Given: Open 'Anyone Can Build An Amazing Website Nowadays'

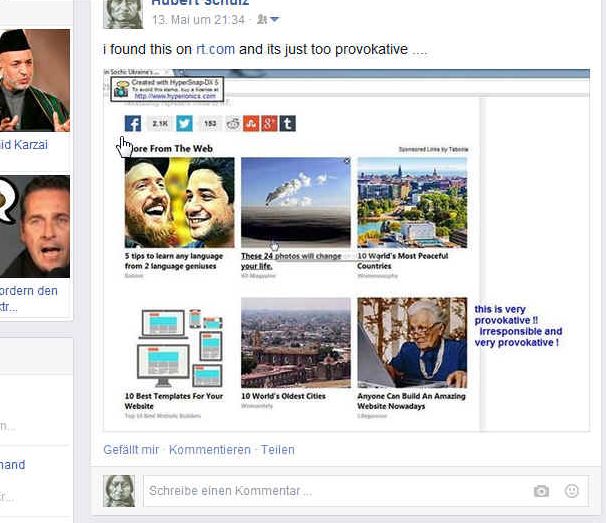Looking at the screenshot, I should click(x=411, y=401).
